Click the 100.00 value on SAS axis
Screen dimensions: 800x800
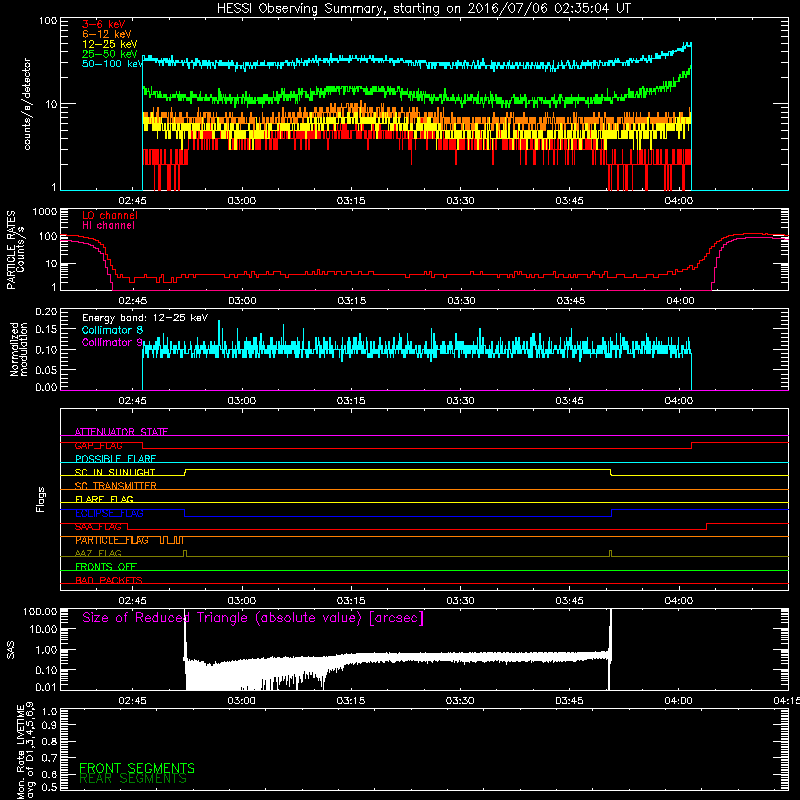pos(40,611)
